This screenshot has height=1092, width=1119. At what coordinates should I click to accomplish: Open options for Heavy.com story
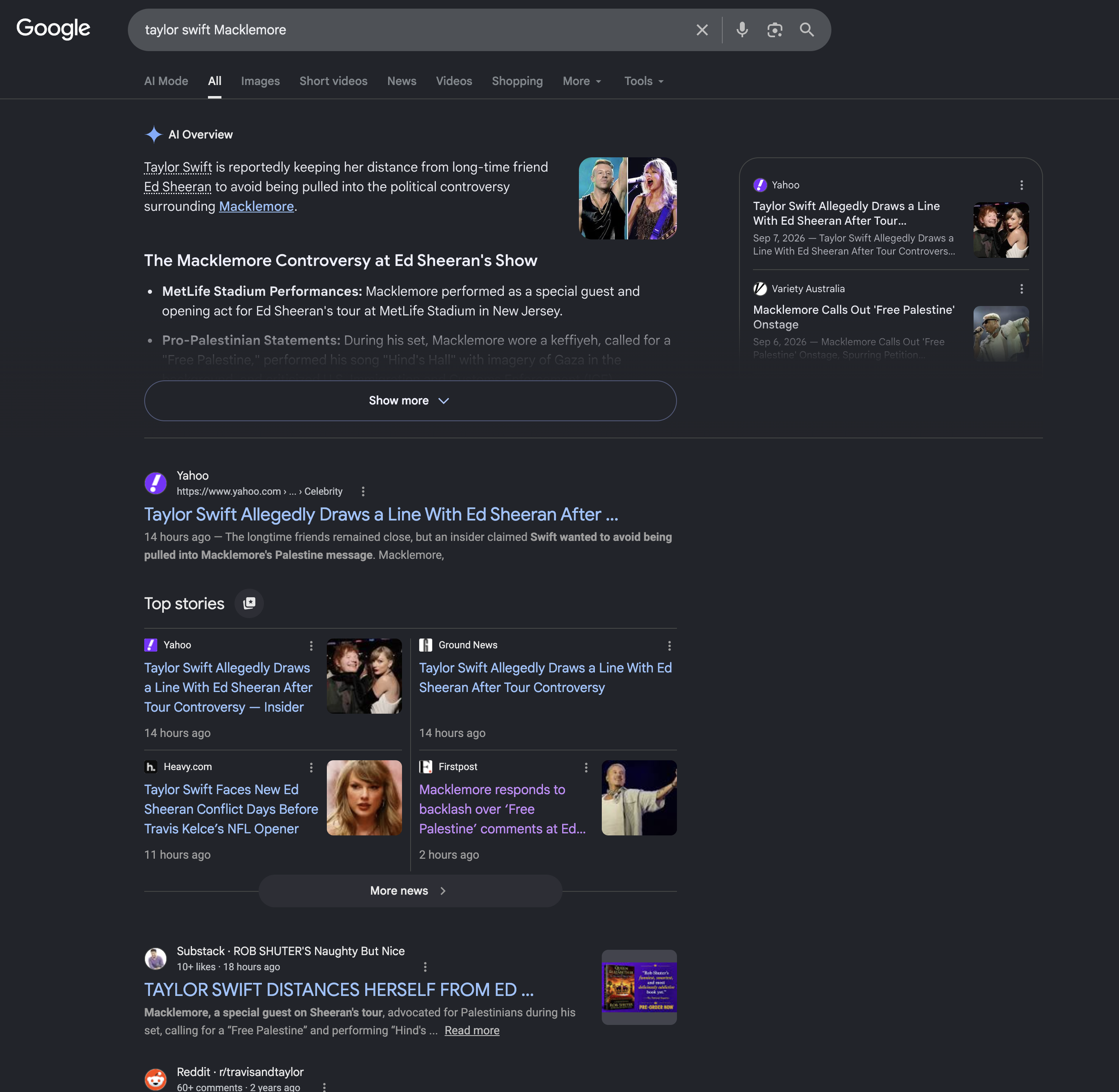[311, 768]
